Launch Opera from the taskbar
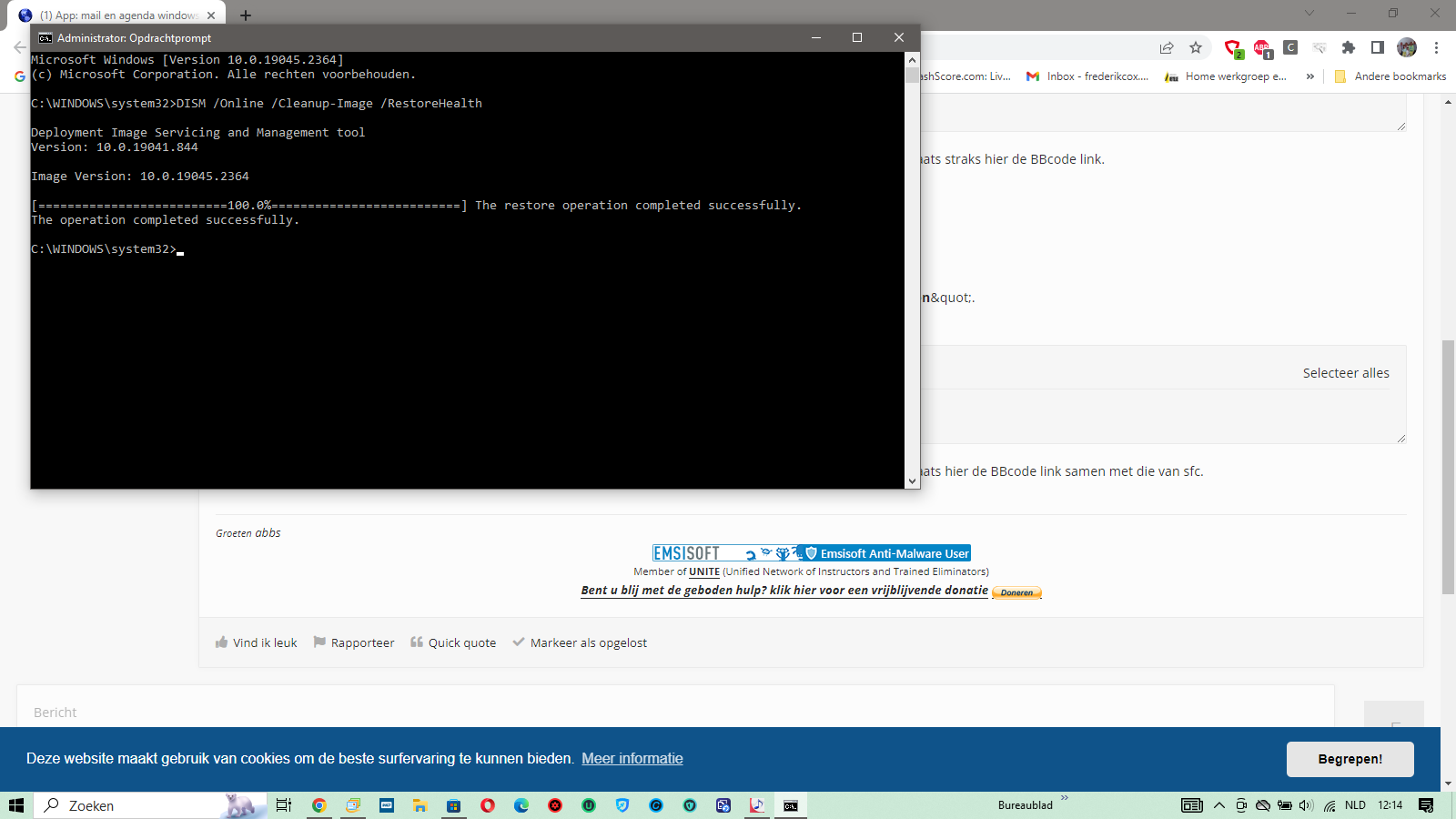Viewport: 1456px width, 819px height. click(x=488, y=805)
